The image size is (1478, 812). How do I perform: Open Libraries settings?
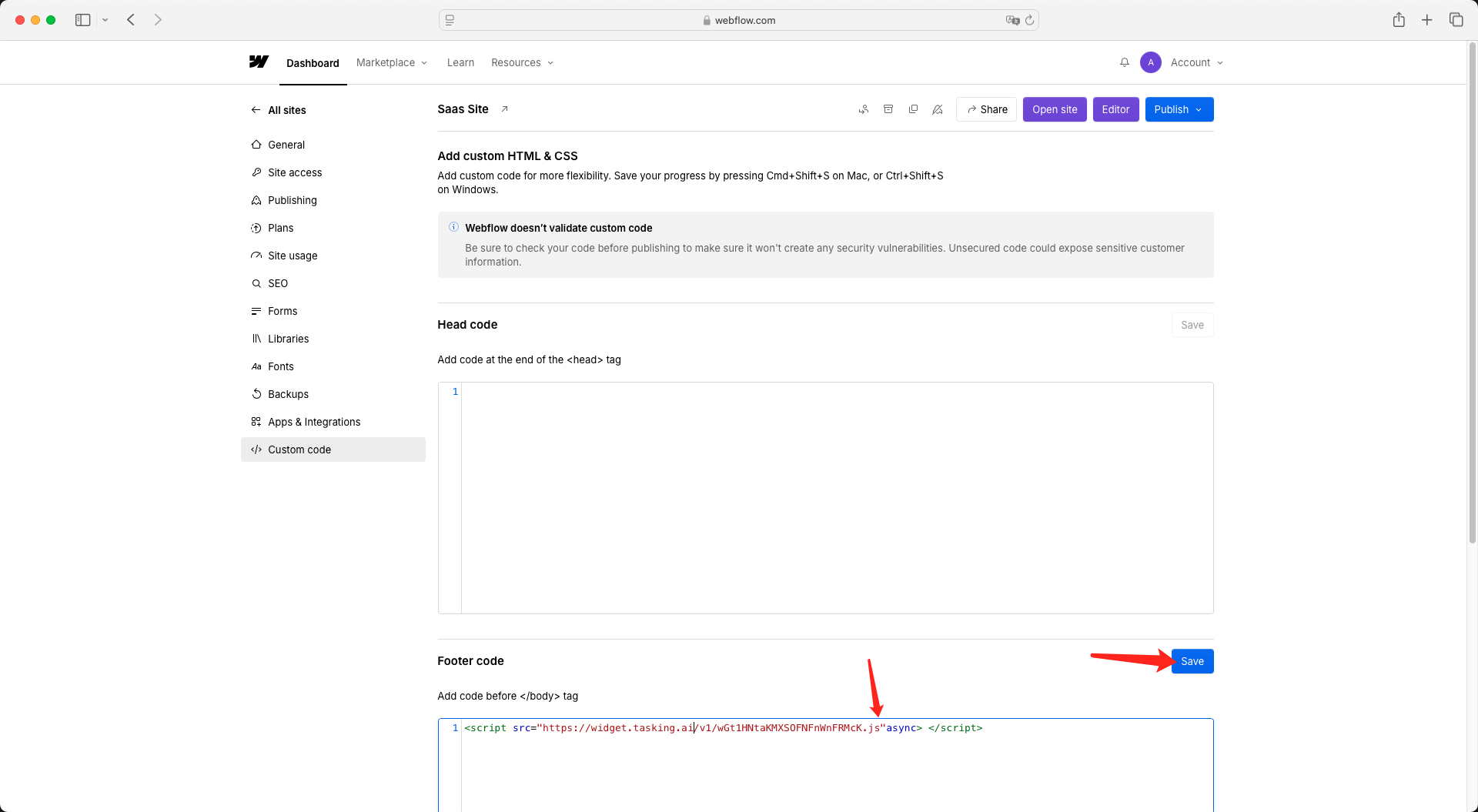click(333, 339)
